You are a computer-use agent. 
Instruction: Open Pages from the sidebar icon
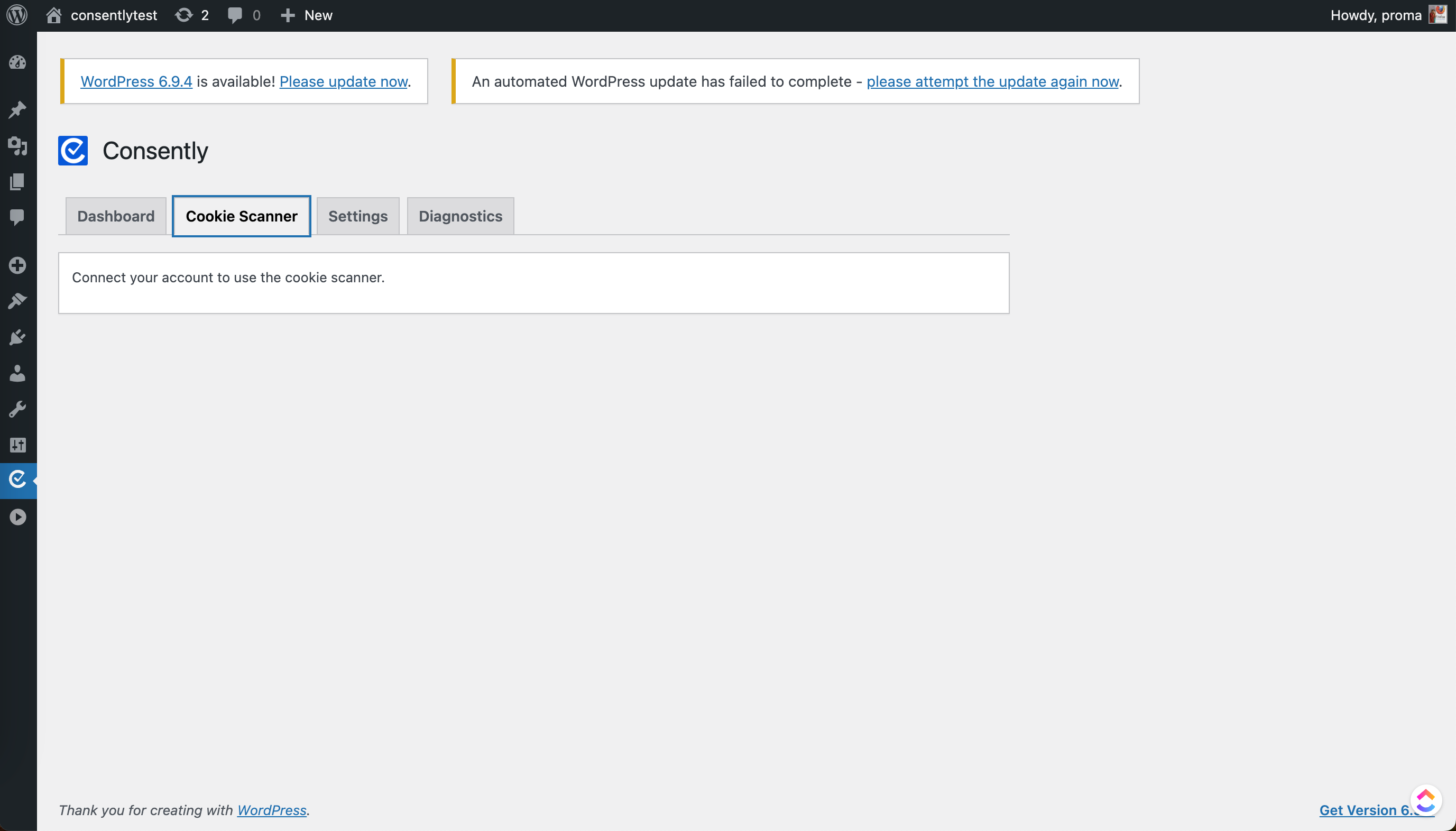(x=17, y=181)
